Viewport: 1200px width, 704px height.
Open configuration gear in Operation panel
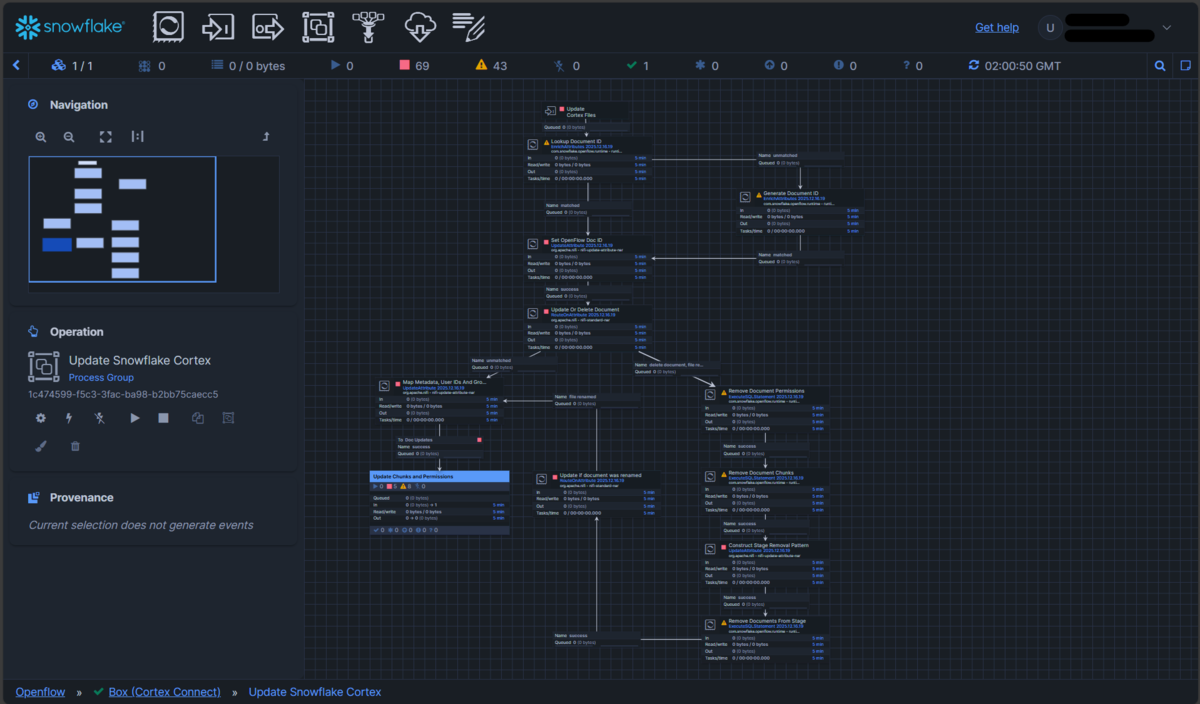pos(41,418)
